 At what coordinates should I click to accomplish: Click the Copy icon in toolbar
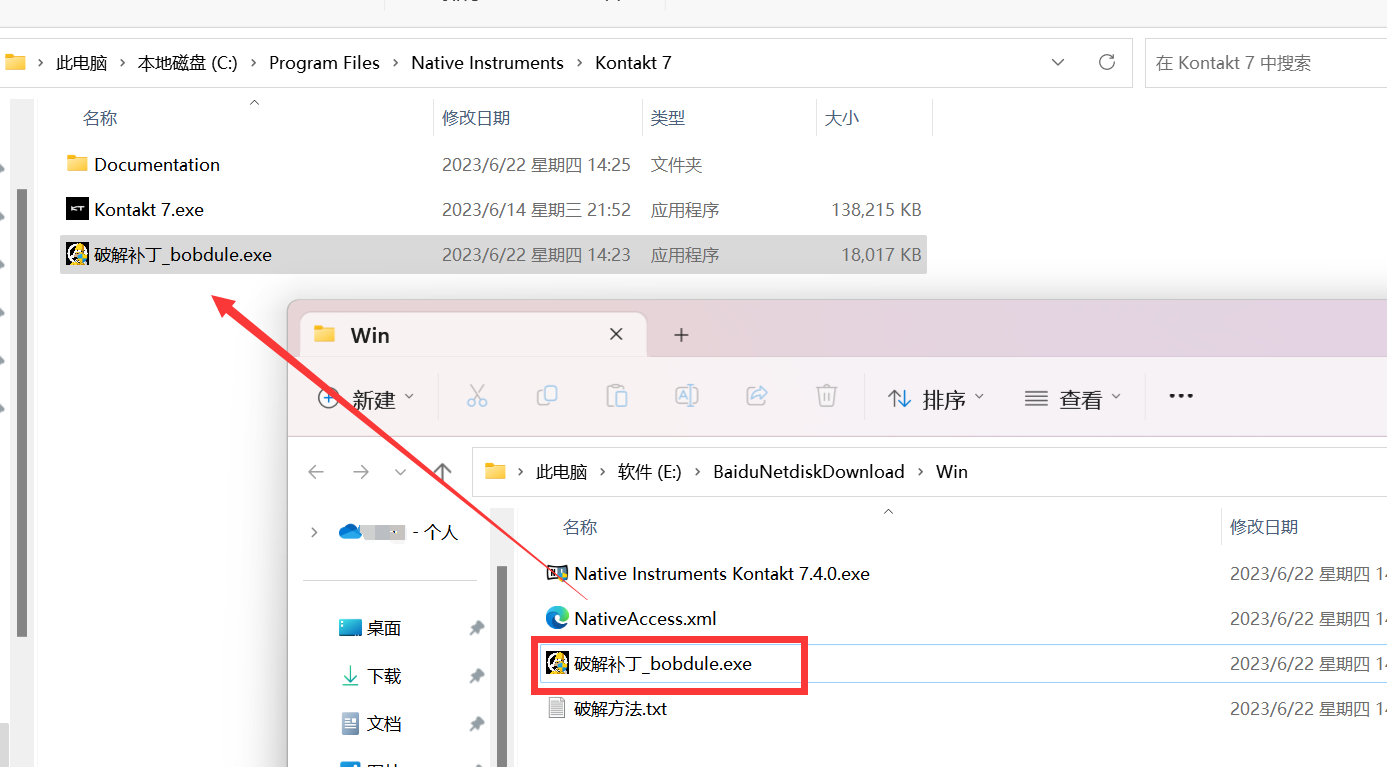[x=547, y=396]
